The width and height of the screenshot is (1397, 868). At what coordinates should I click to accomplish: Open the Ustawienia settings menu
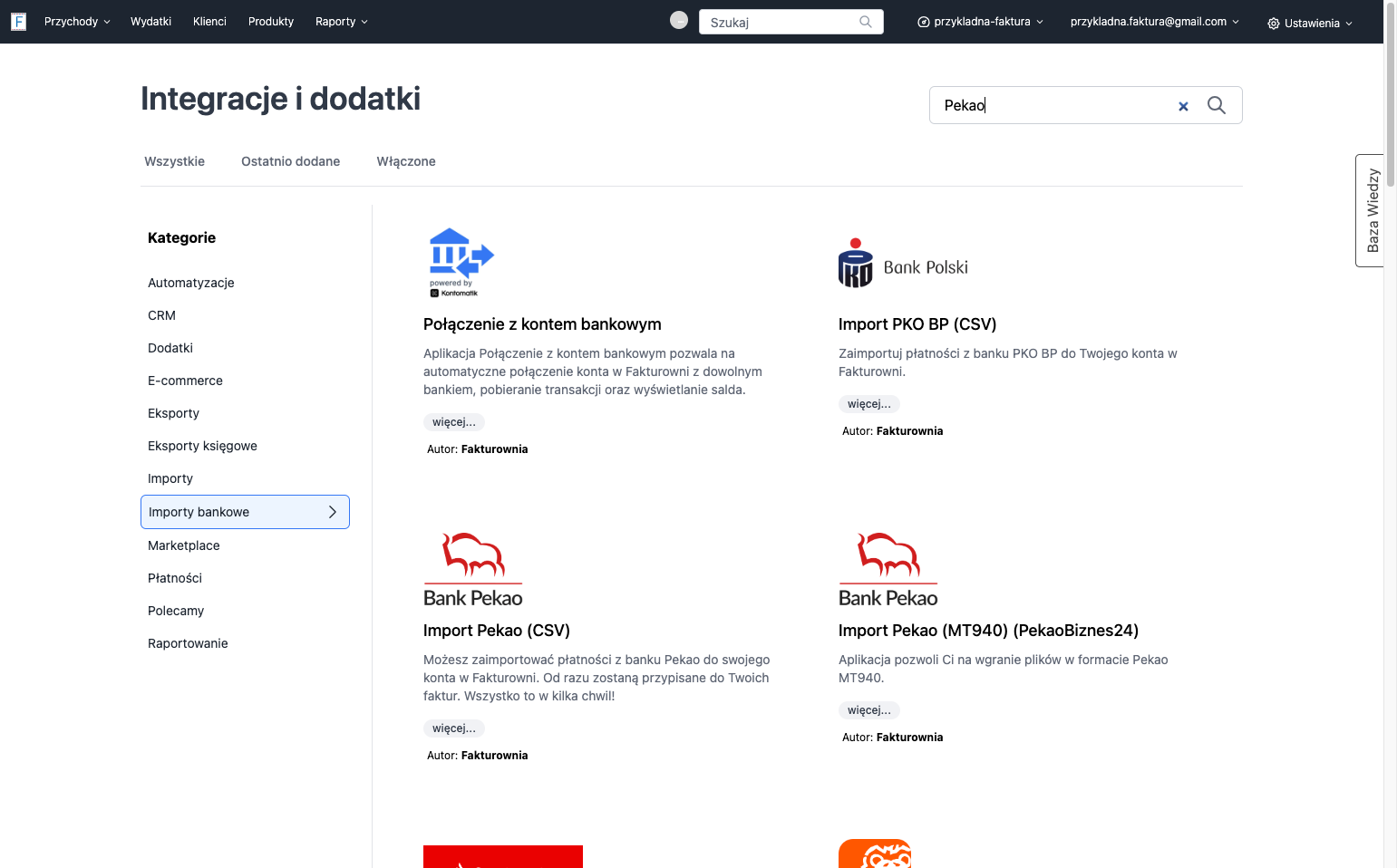coord(1310,24)
